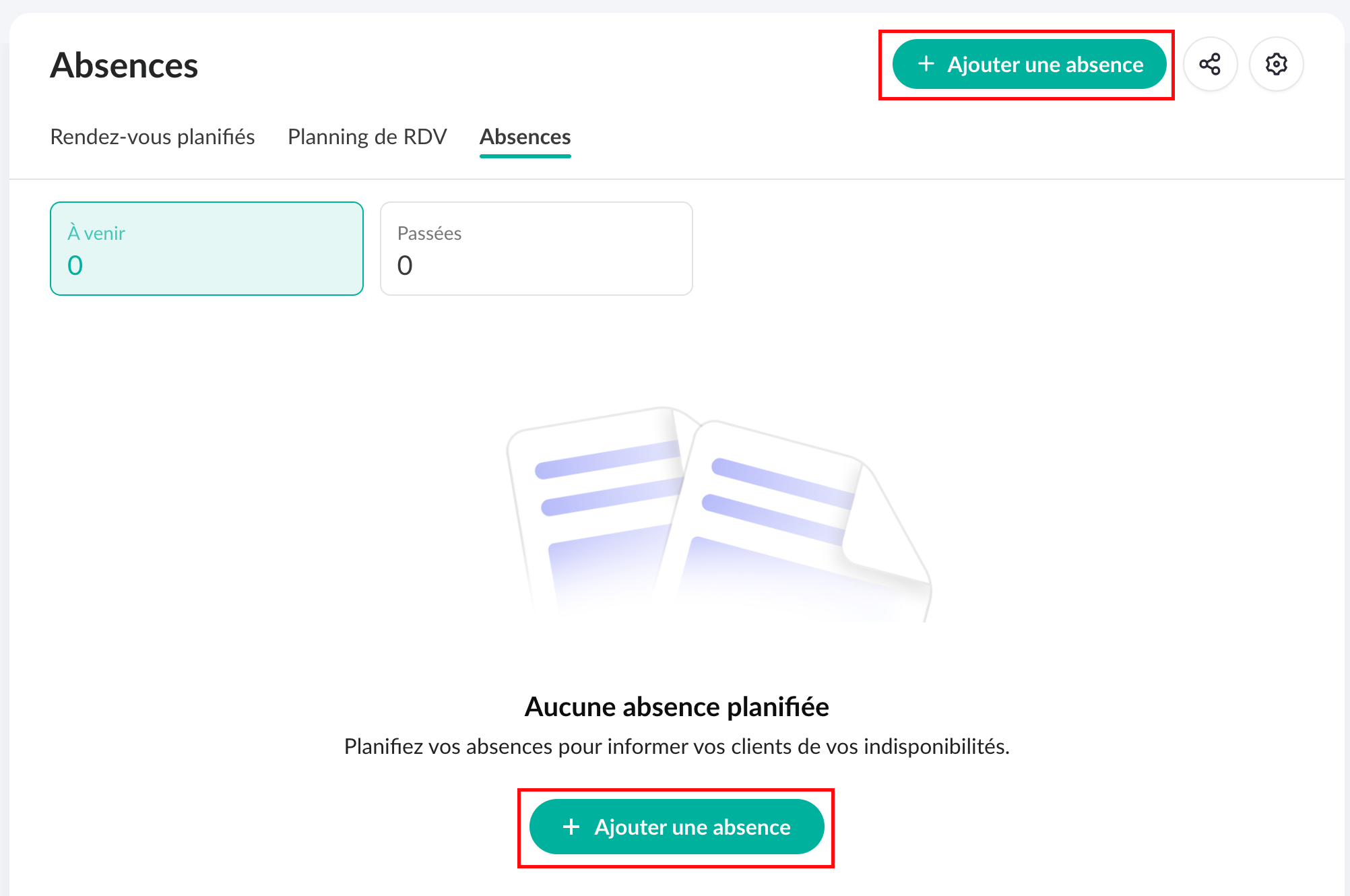Screen dimensions: 1350x896
Task: Select the "À venir" filter card
Action: point(206,249)
